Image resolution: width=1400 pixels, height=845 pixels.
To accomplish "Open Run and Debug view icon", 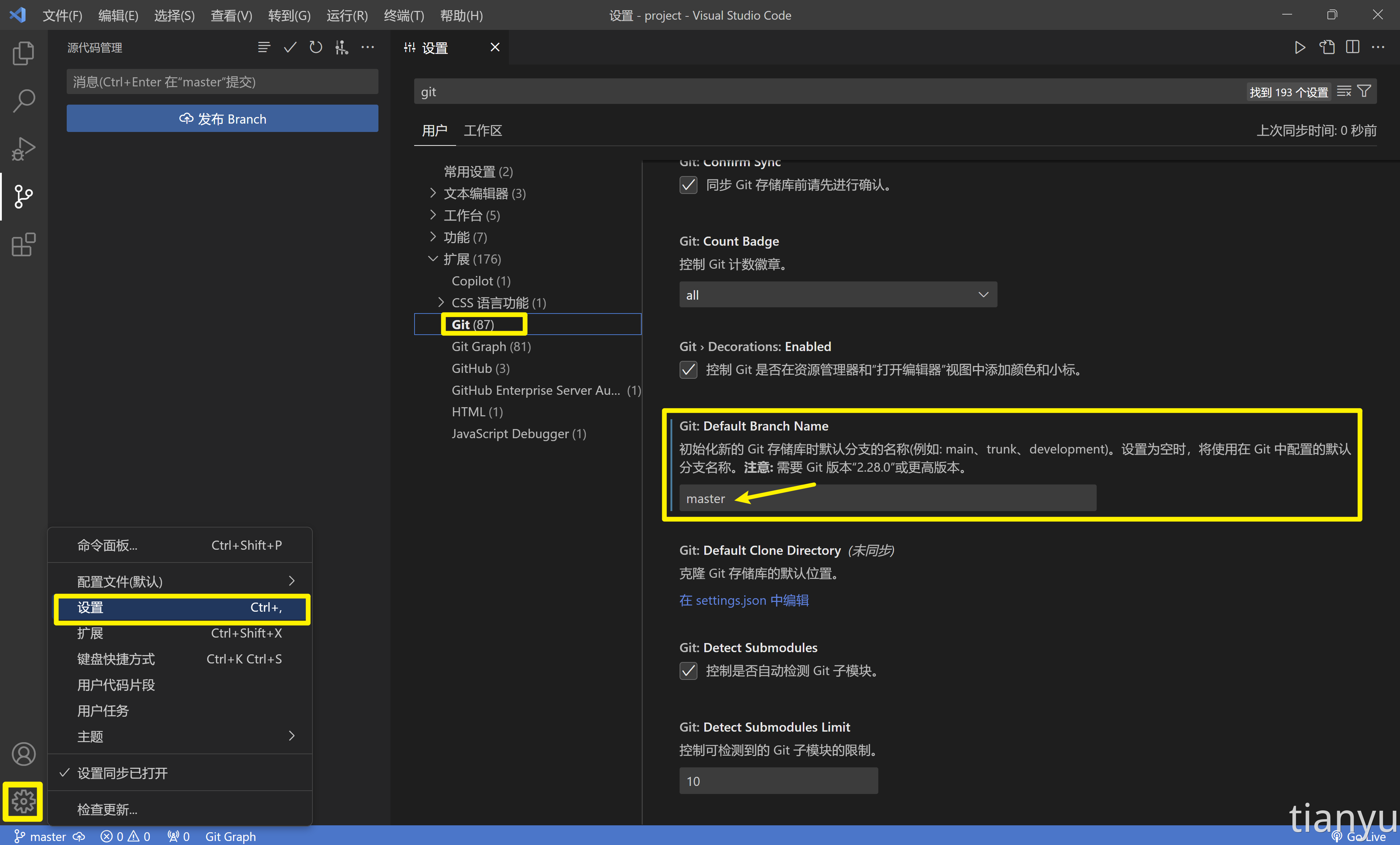I will pos(23,149).
